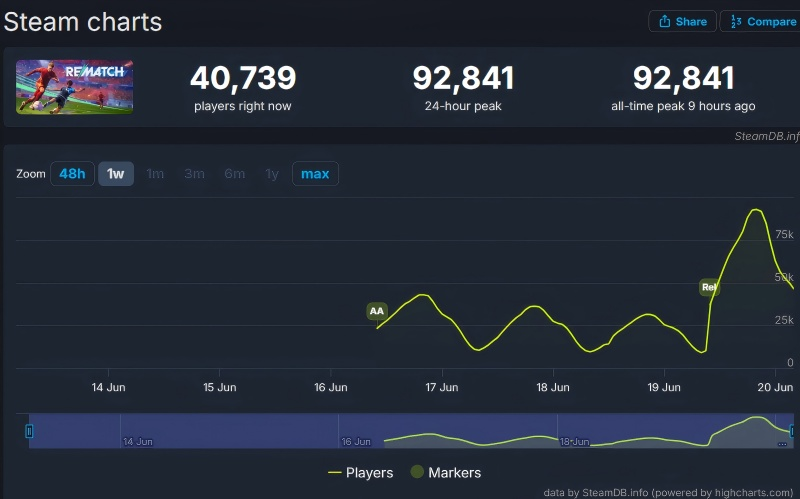Click the 19 Jun axis label

(x=664, y=387)
